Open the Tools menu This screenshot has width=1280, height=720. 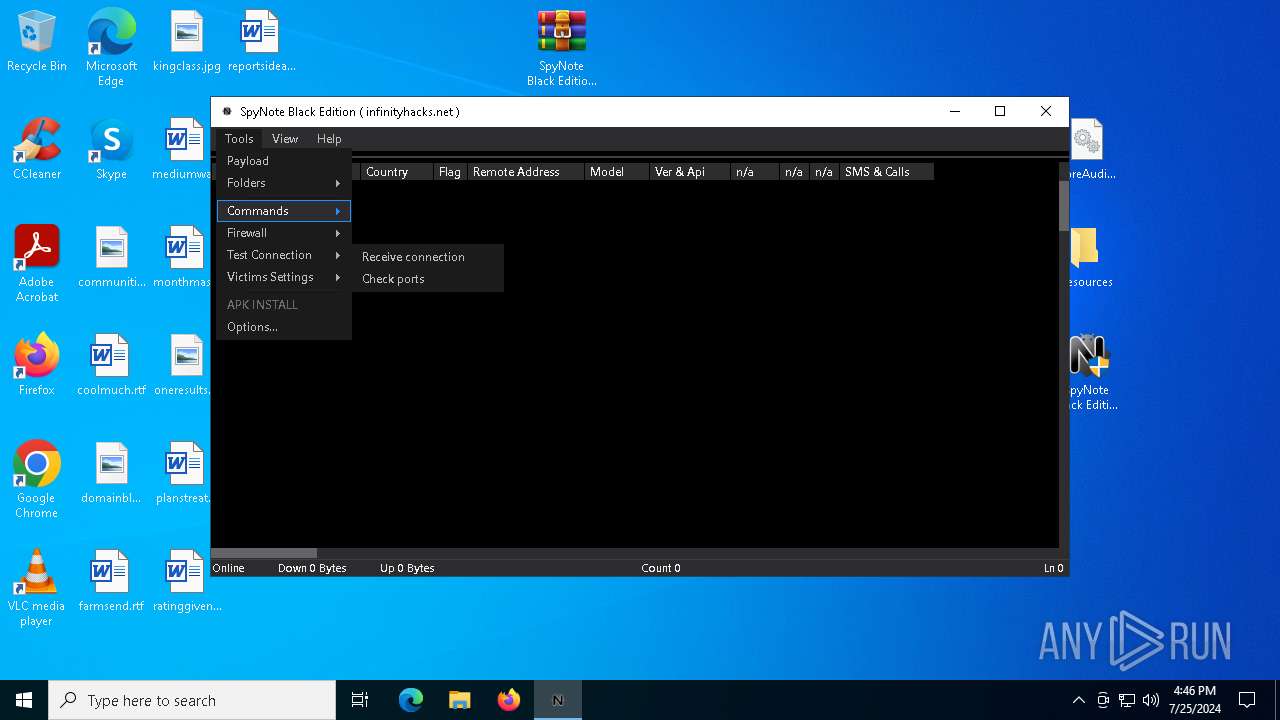coord(239,139)
